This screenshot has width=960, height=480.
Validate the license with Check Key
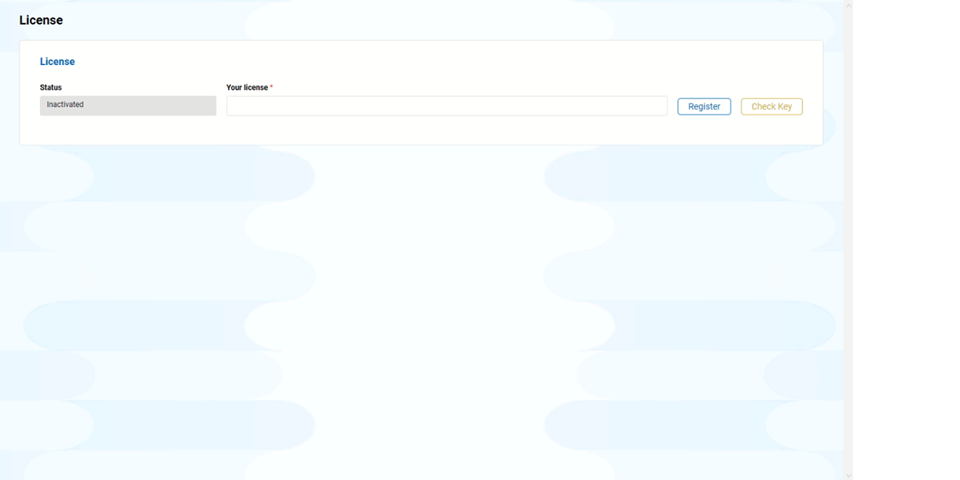click(x=771, y=106)
